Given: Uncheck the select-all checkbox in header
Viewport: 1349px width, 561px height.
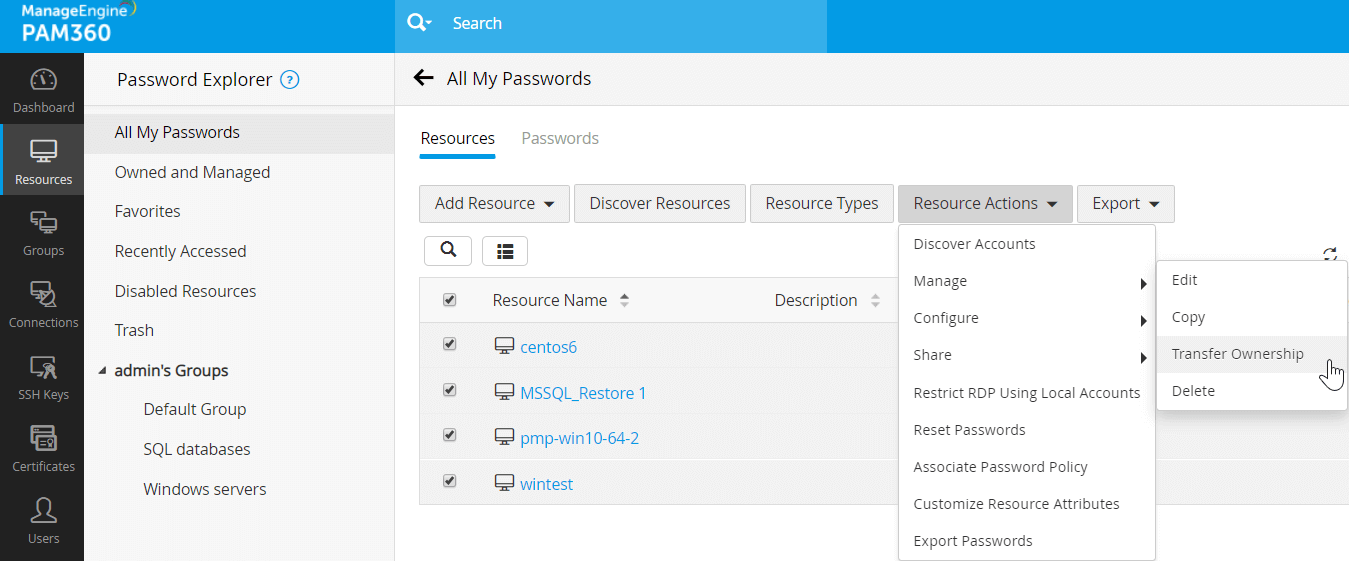Looking at the screenshot, I should [x=449, y=300].
